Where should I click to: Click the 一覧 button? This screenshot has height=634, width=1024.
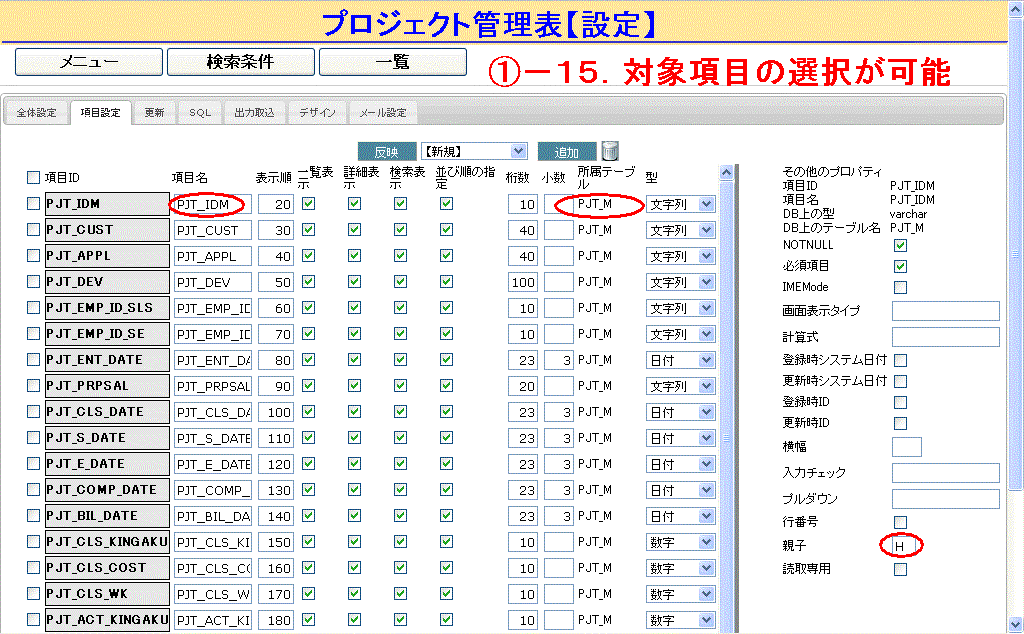(x=392, y=62)
